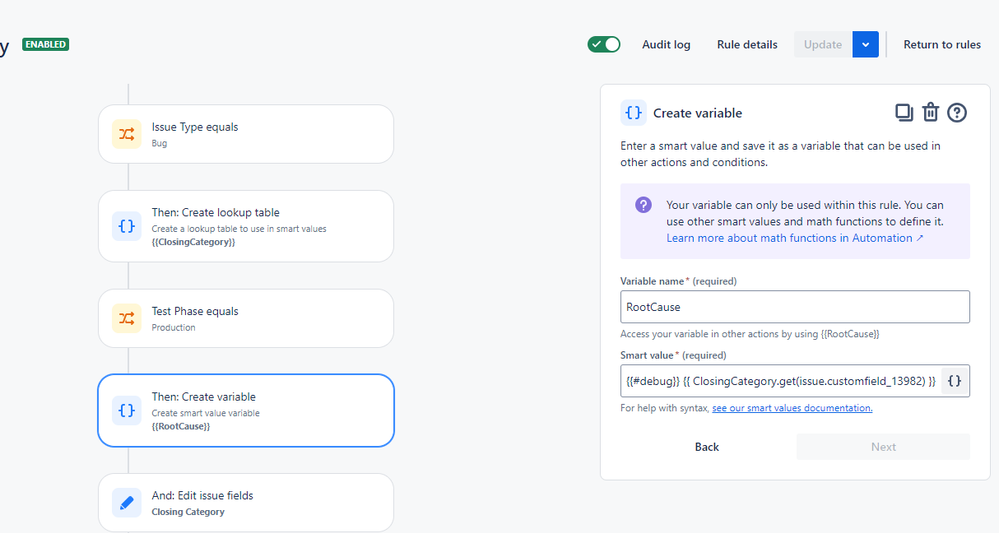Click the smart value curly braces button
Viewport: 999px width, 533px height.
tap(955, 381)
